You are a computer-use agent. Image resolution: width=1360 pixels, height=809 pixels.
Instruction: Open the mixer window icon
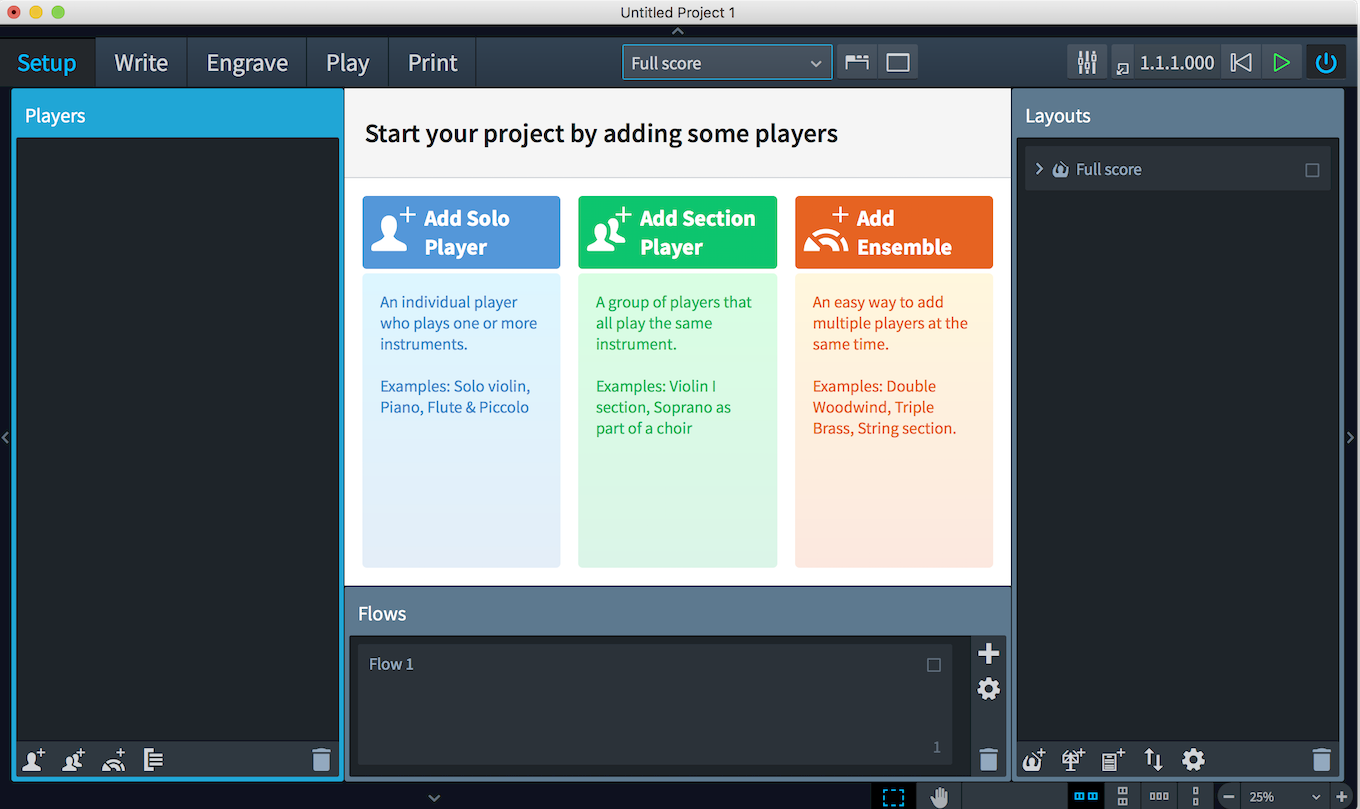(x=1087, y=62)
